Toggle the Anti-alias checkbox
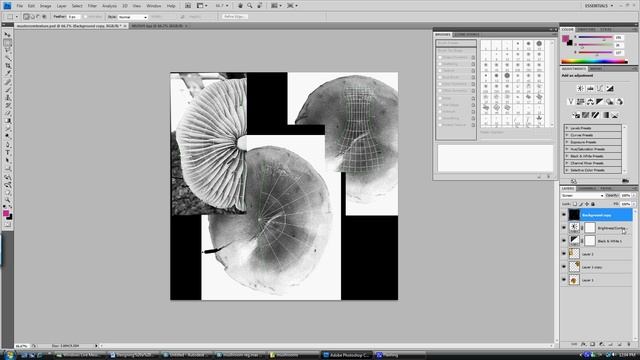This screenshot has height=360, width=640. tap(85, 17)
